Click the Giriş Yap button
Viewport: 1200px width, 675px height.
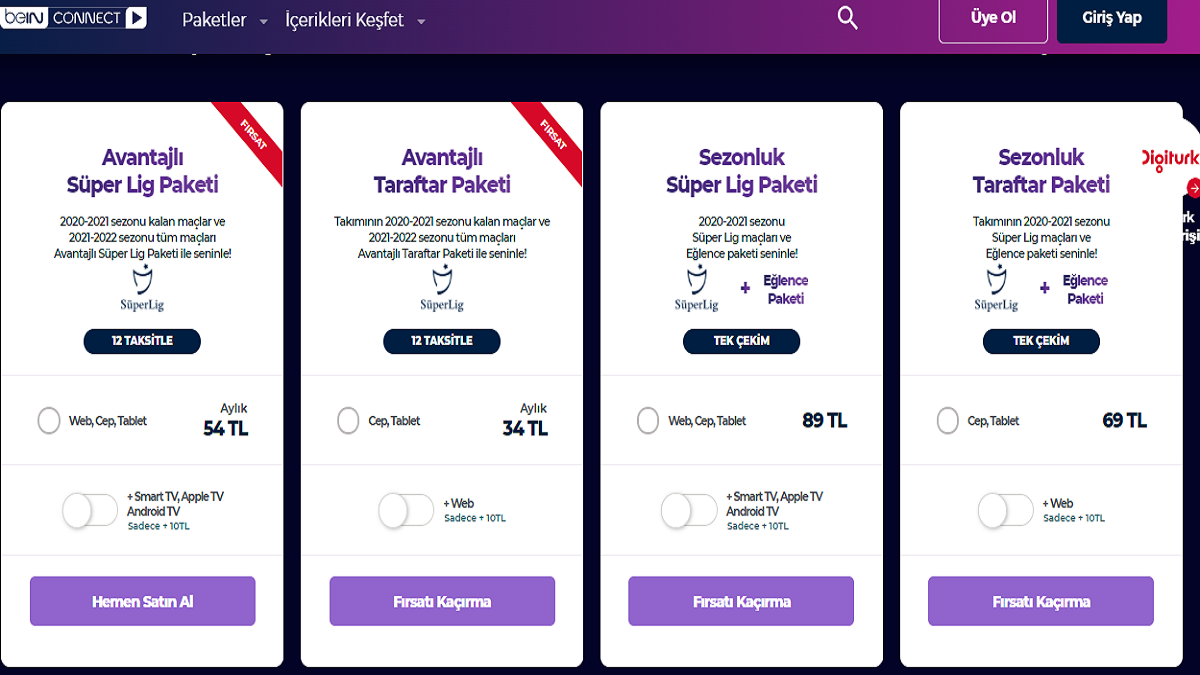pyautogui.click(x=1112, y=19)
